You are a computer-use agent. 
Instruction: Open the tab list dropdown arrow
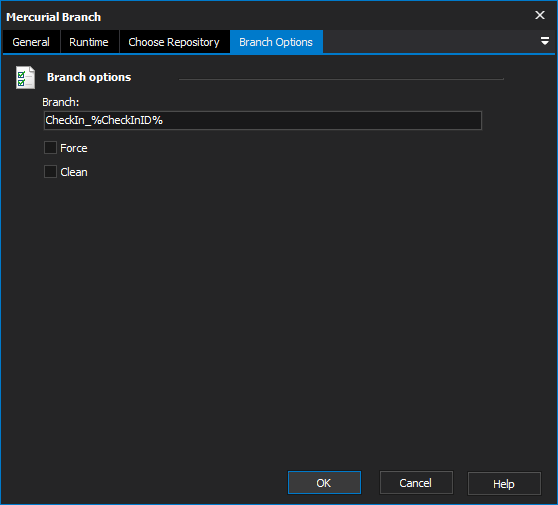coord(544,41)
